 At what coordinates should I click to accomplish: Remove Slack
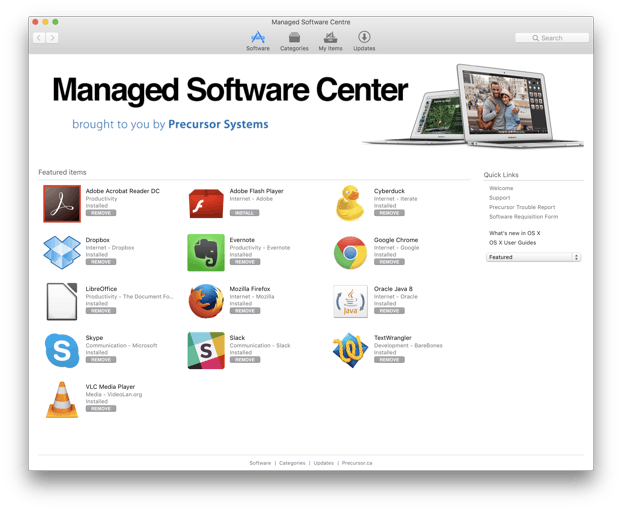(245, 359)
